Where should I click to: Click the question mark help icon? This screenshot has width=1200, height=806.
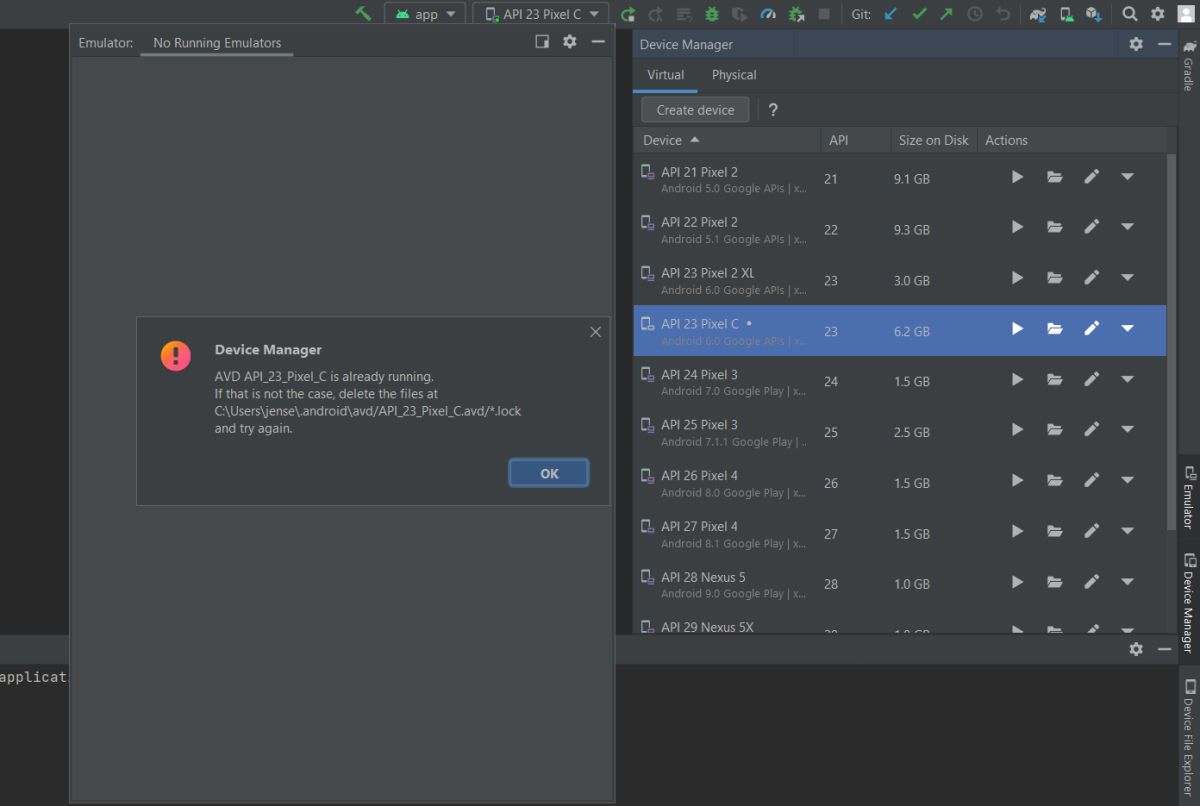[x=773, y=110]
